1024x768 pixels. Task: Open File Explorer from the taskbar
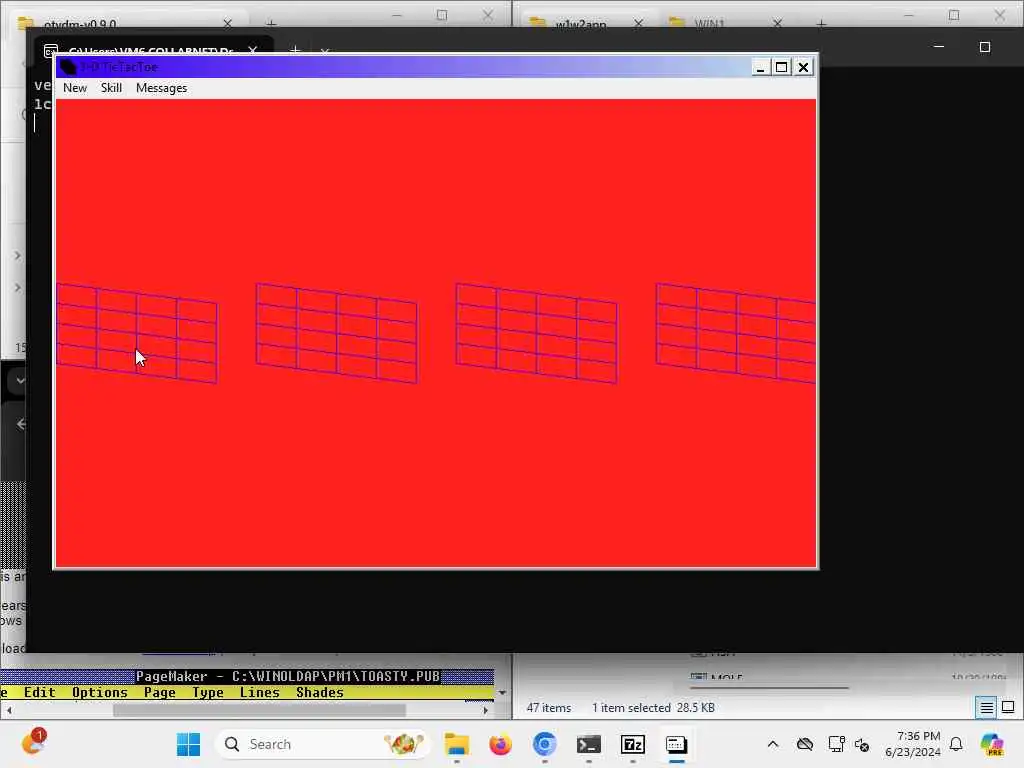tap(456, 744)
